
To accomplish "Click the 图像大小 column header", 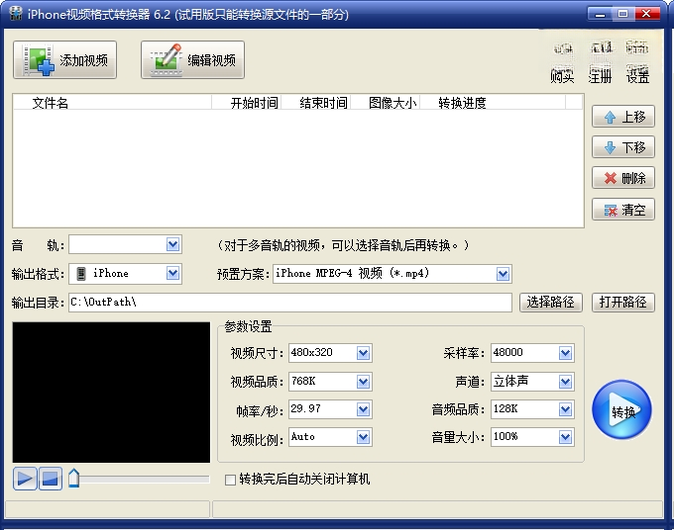I will 386,103.
